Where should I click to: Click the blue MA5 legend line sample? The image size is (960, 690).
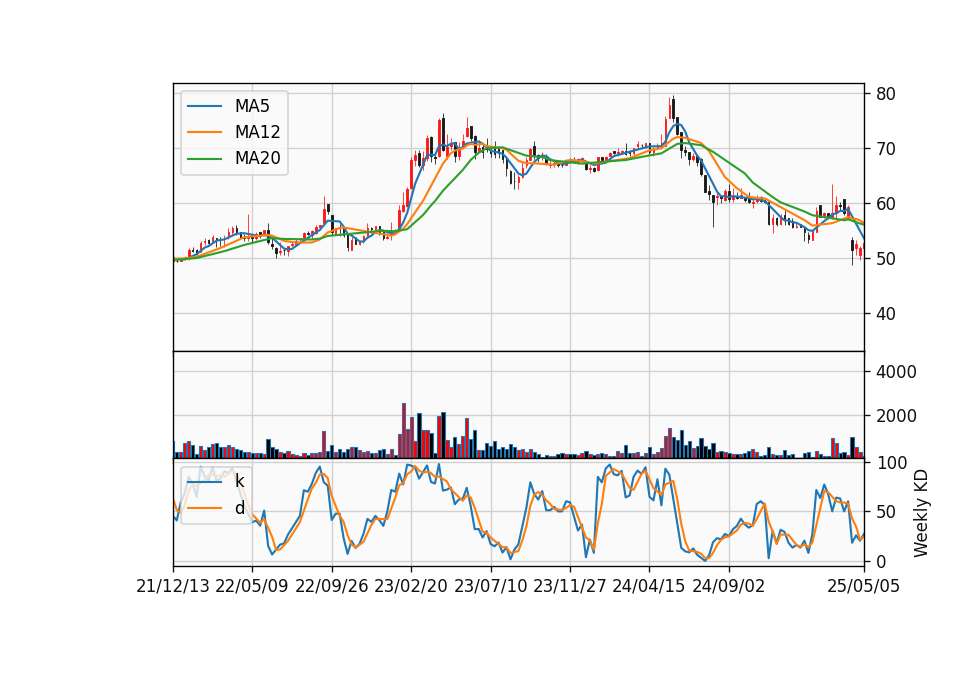pyautogui.click(x=204, y=106)
